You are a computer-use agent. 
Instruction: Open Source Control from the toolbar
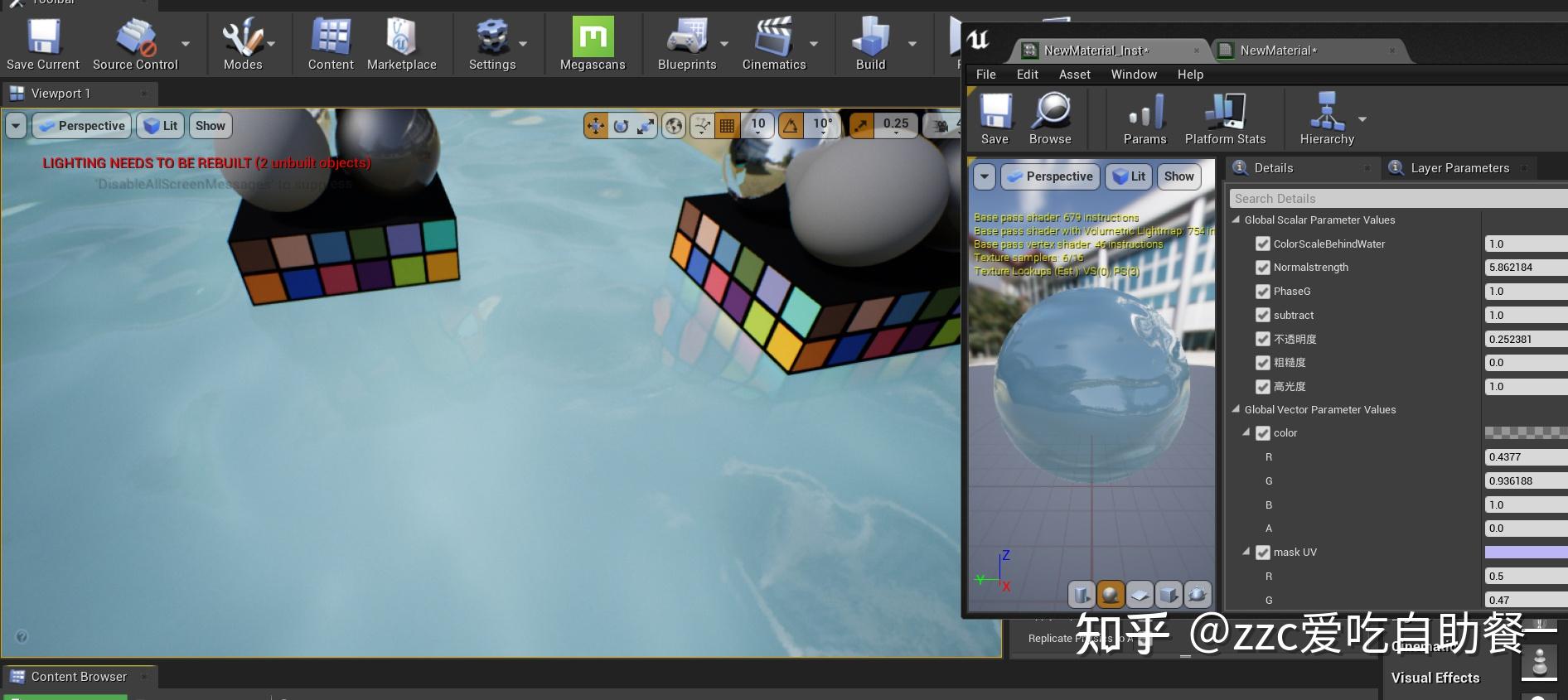135,45
